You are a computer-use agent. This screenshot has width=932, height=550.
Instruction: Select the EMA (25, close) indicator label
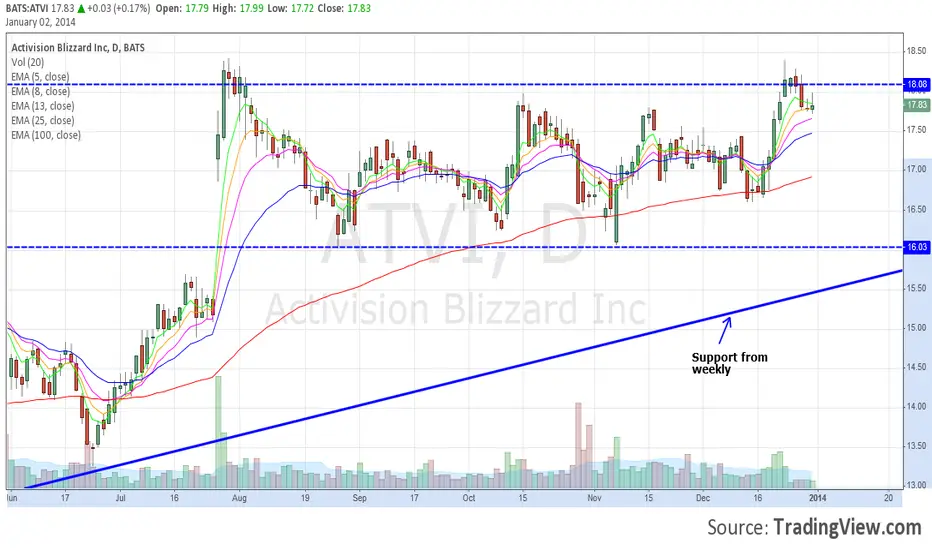click(x=43, y=121)
